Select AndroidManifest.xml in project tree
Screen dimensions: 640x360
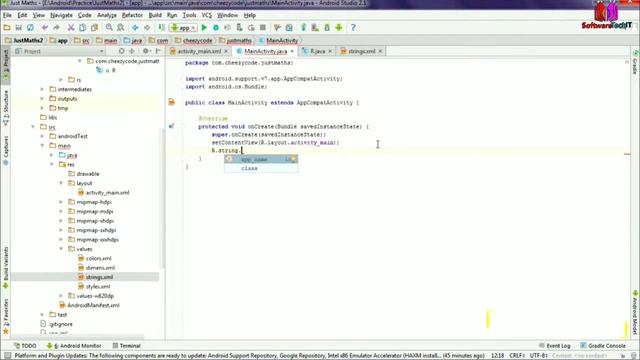click(x=89, y=305)
